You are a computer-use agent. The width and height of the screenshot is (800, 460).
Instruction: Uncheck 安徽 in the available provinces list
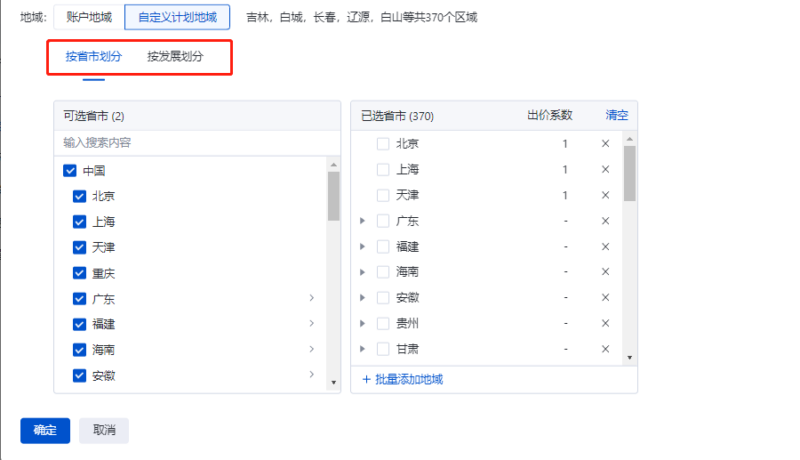(80, 376)
